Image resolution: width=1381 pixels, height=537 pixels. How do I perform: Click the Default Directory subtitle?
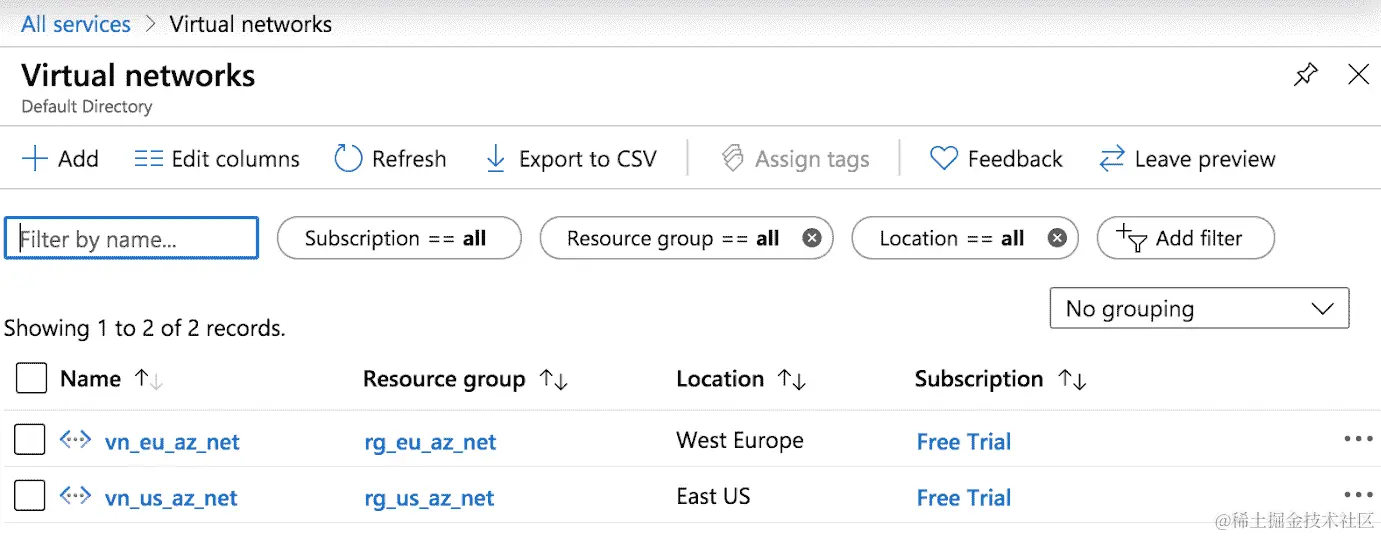[x=87, y=106]
